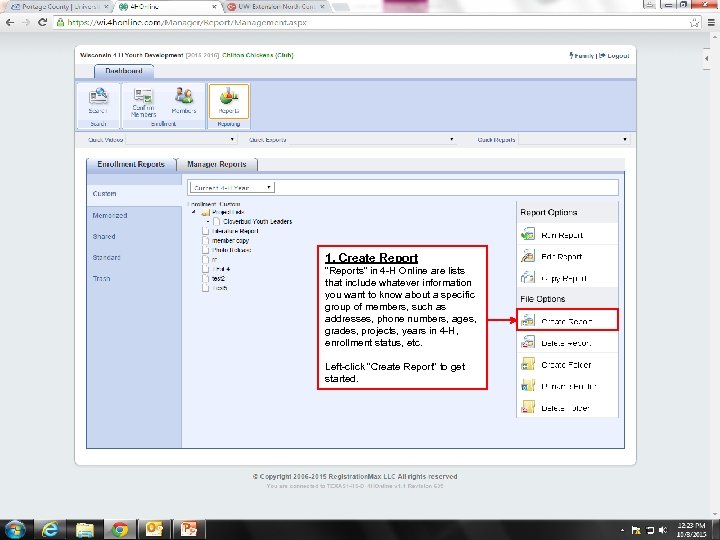Show hidden system tray icons arrow
Viewport: 720px width, 540px height.
(623, 530)
